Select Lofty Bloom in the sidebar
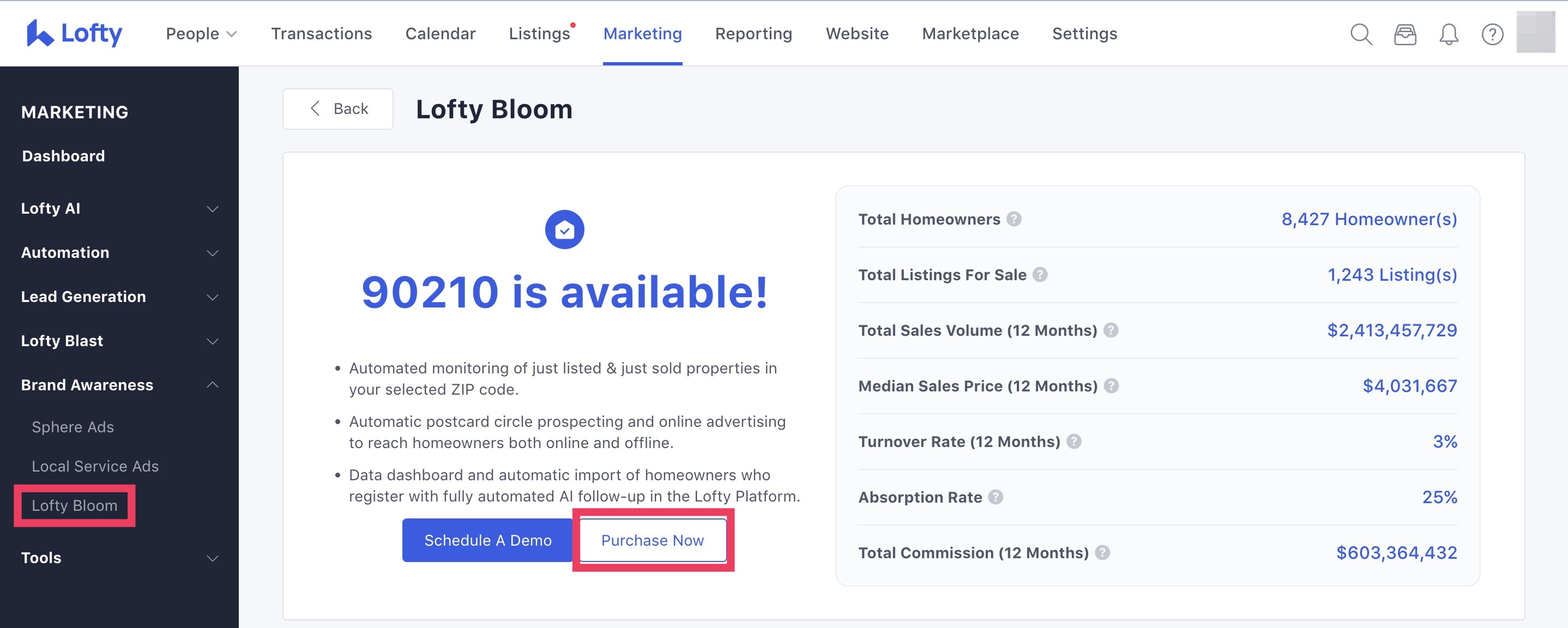This screenshot has width=1568, height=628. click(x=74, y=505)
